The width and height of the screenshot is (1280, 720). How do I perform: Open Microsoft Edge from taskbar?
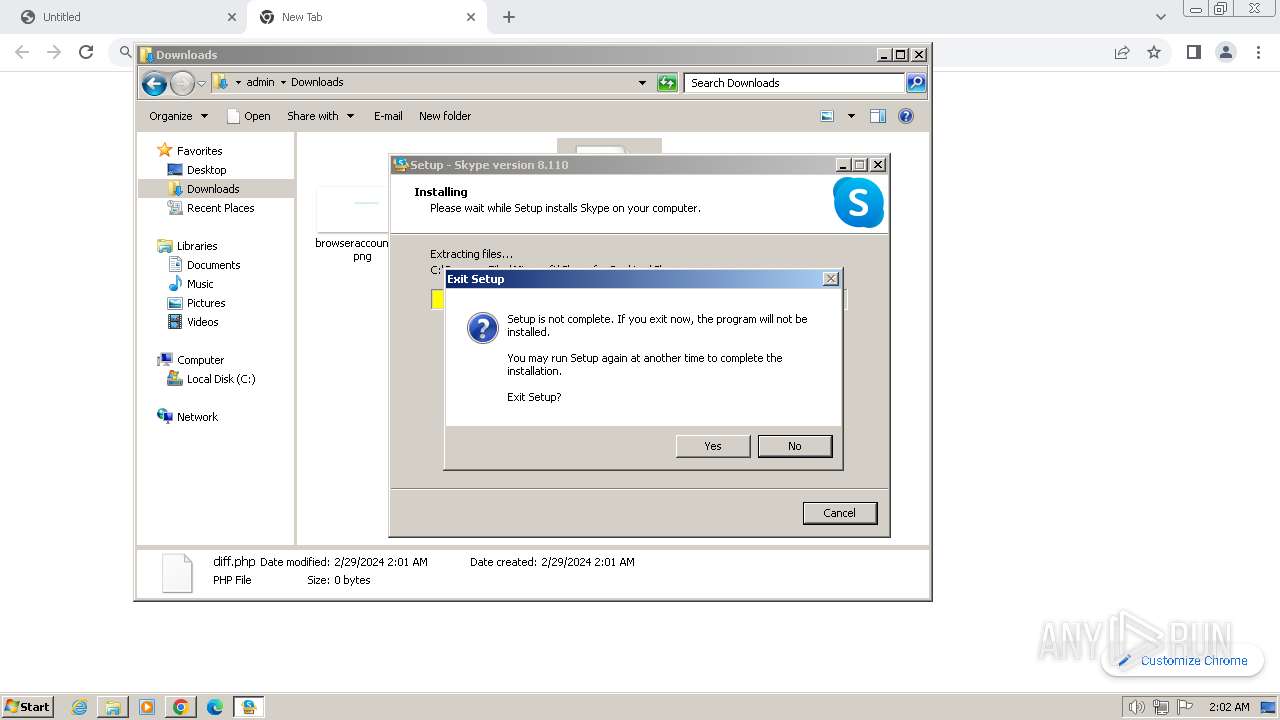[214, 707]
